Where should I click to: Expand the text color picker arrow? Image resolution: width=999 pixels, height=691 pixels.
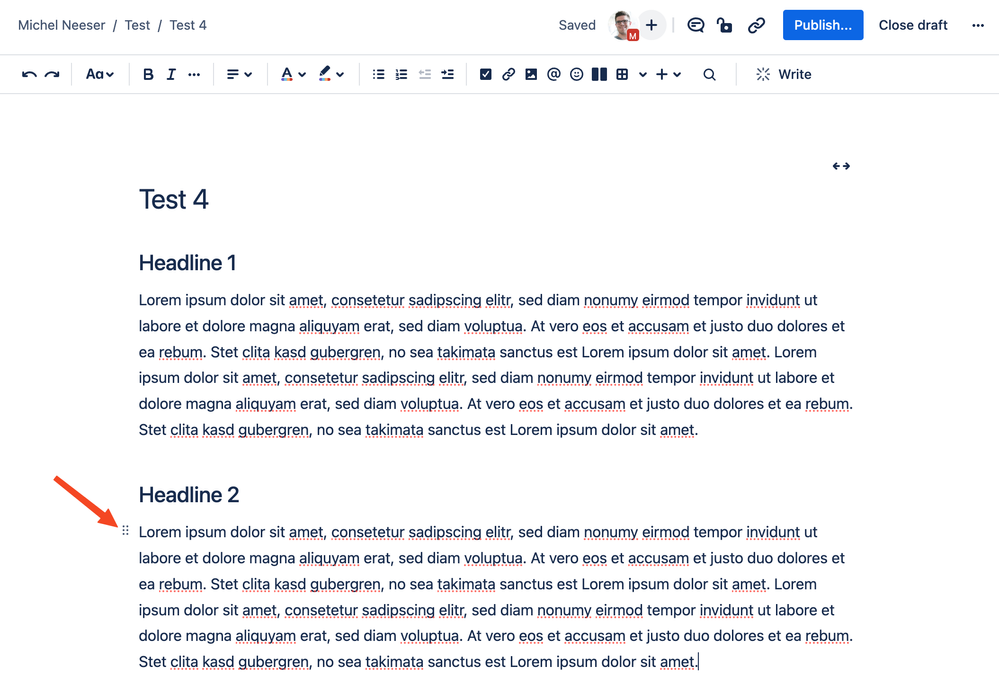(x=302, y=75)
